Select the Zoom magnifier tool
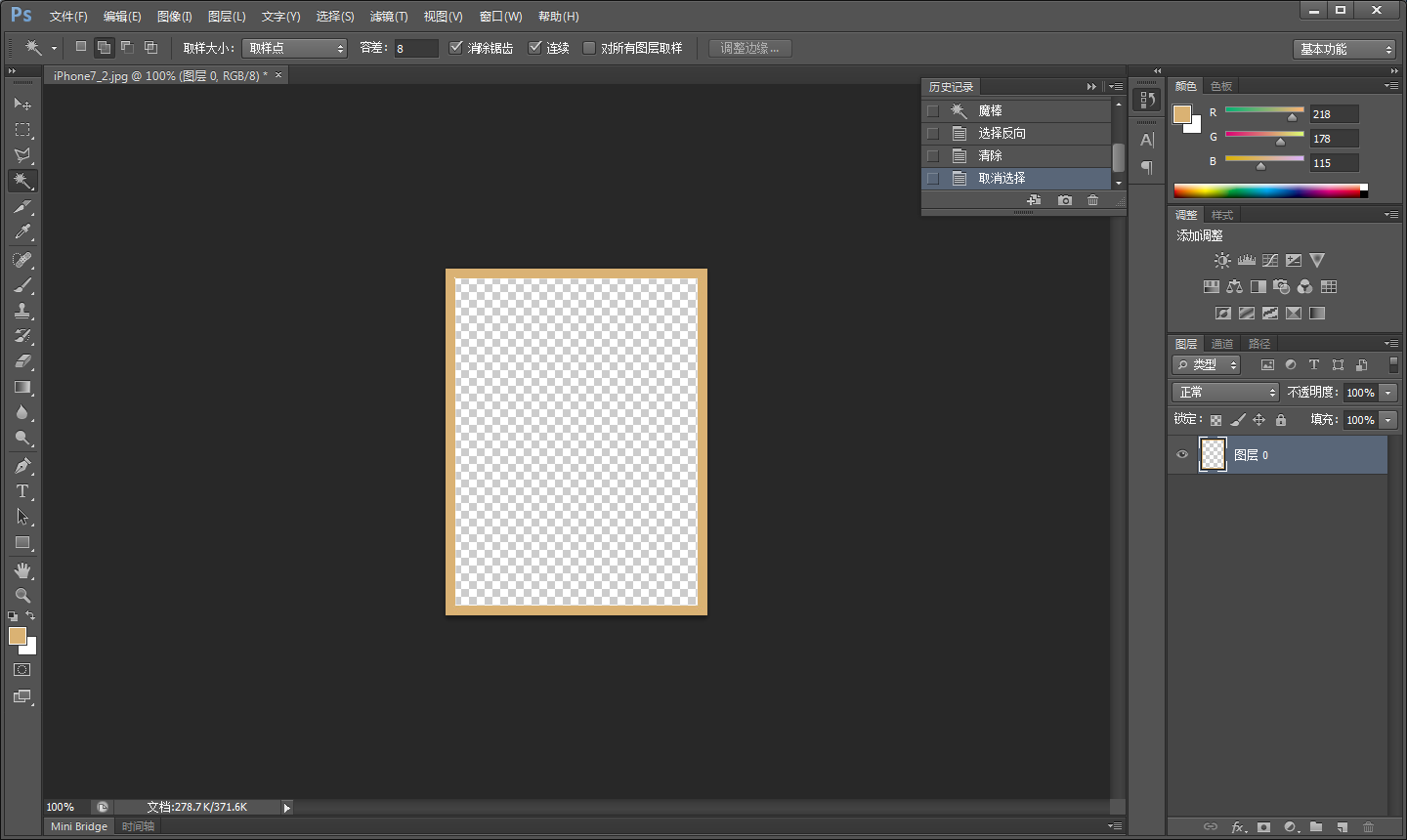The image size is (1407, 840). tap(22, 595)
